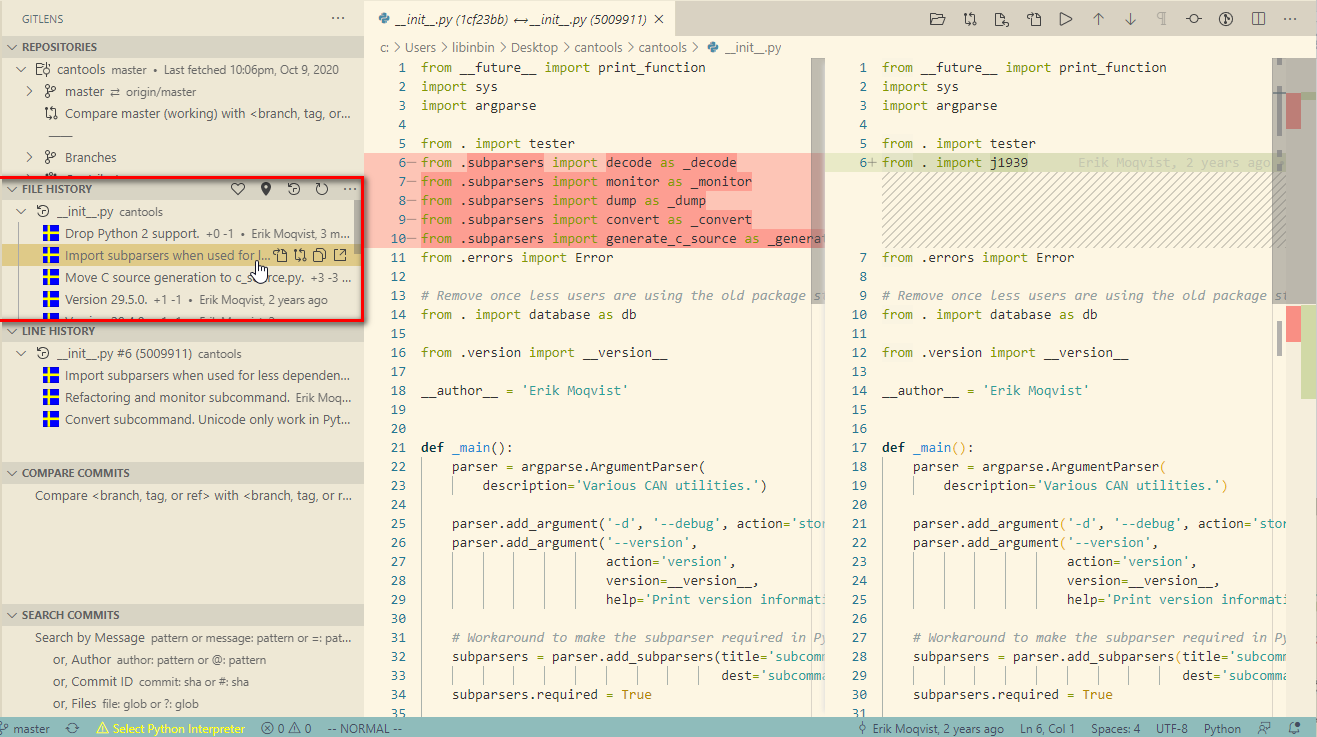Expand master origin/master branch node

pos(30,92)
